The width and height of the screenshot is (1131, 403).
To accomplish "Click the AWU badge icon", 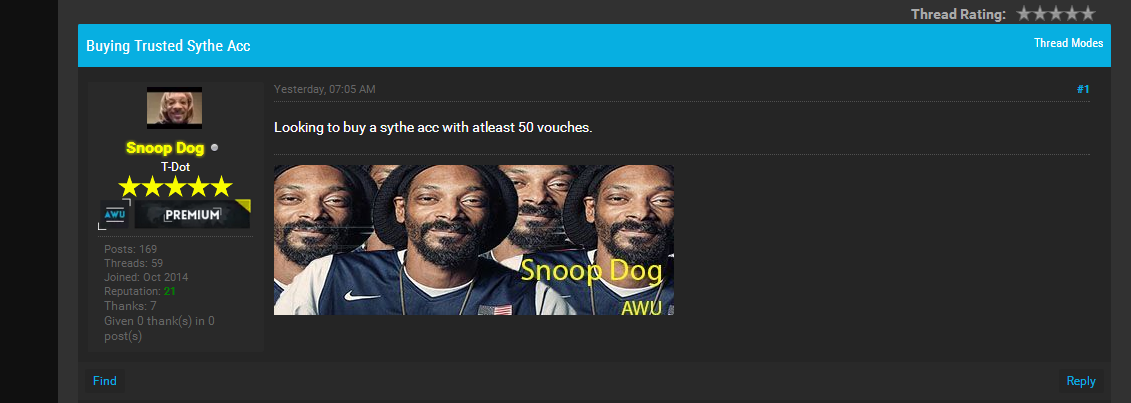I will coord(115,215).
